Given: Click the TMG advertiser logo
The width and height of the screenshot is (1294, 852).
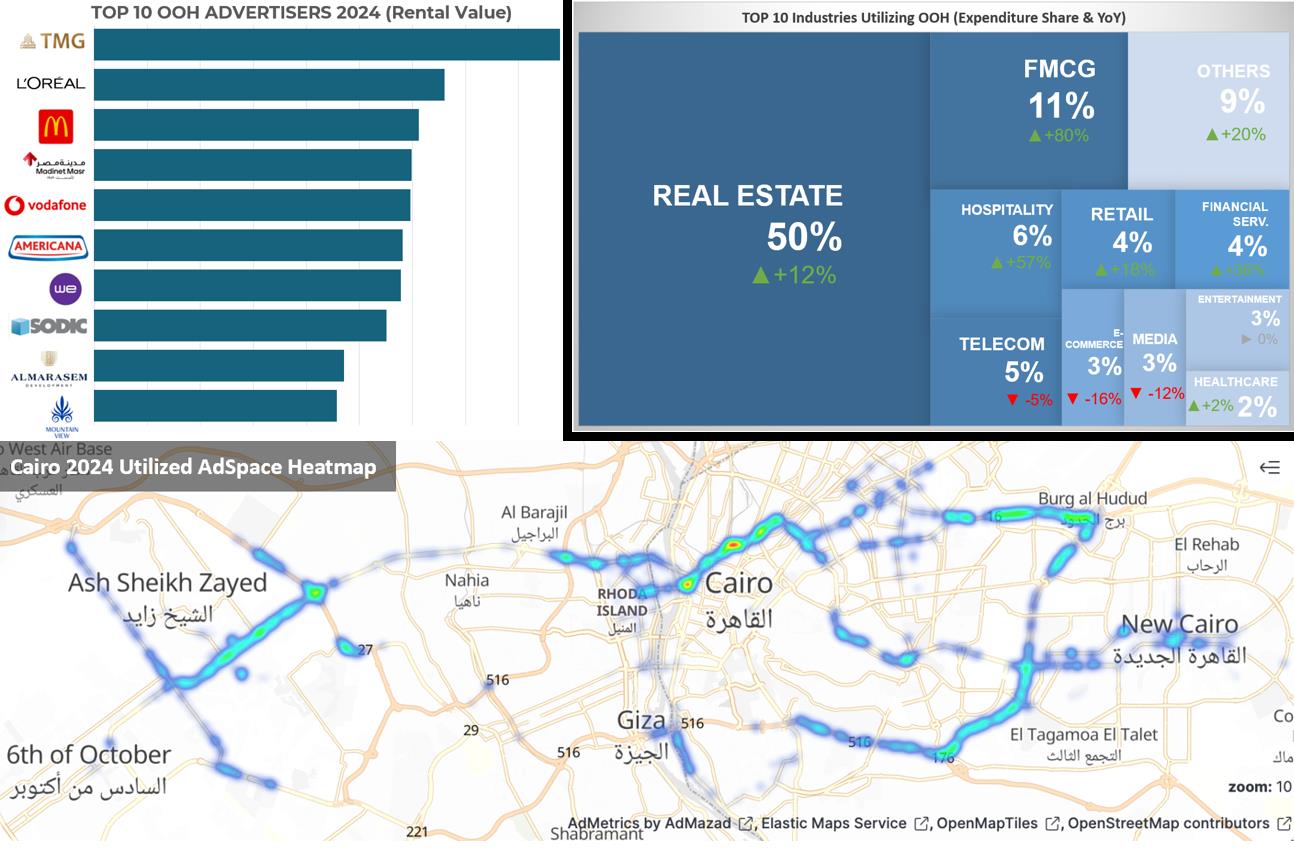Looking at the screenshot, I should point(52,42).
